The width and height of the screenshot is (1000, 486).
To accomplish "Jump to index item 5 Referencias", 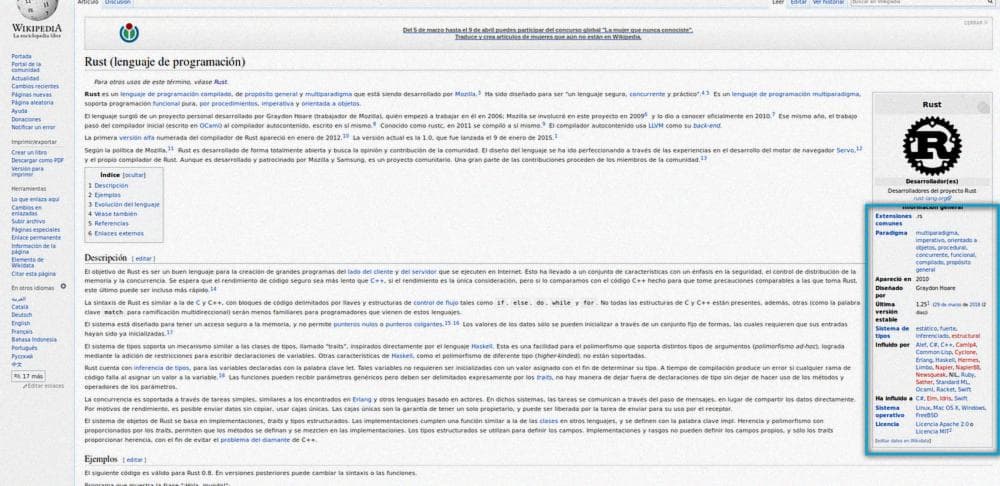I will click(x=108, y=224).
